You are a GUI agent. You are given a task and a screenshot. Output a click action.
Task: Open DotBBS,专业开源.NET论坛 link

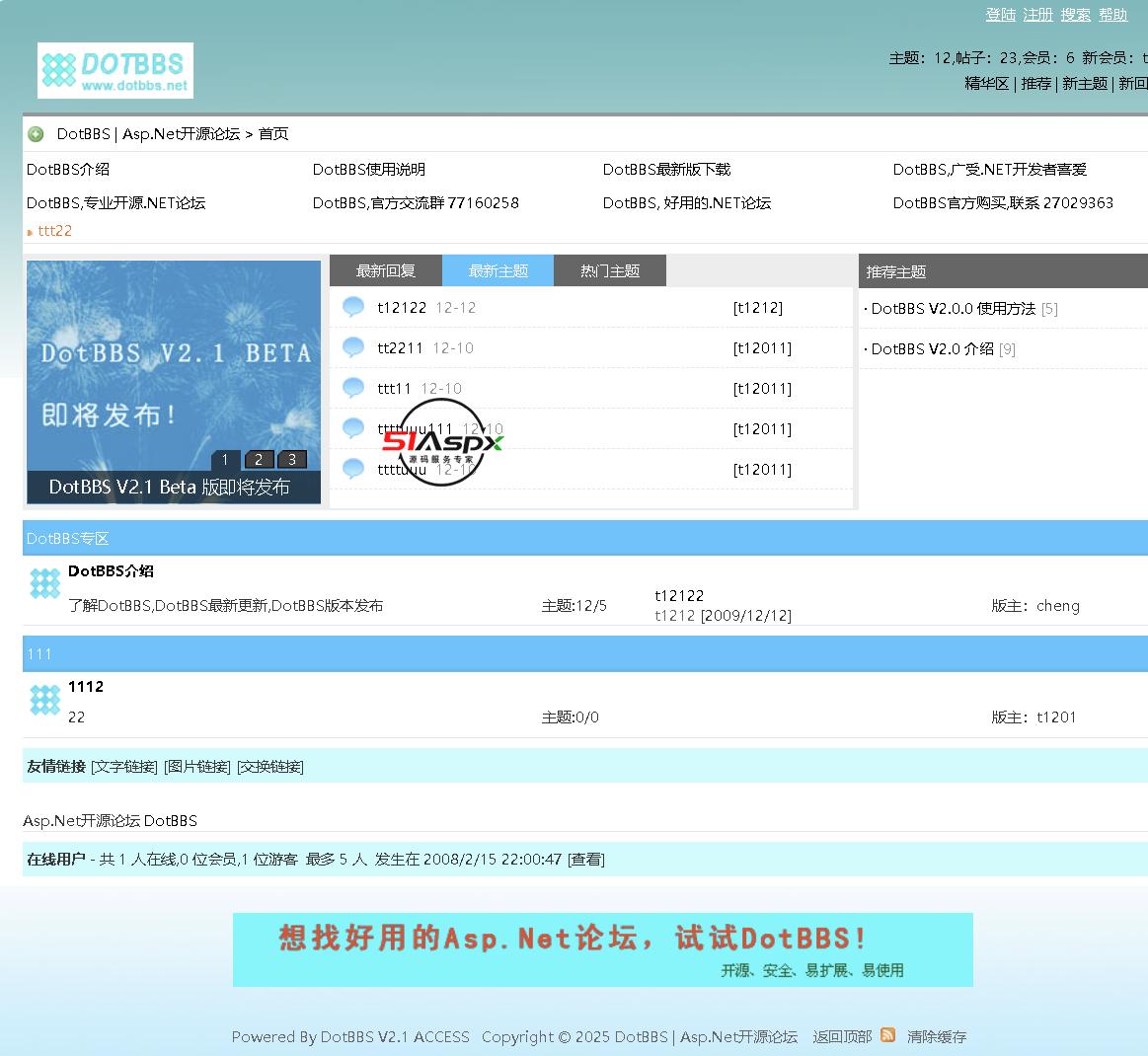point(115,202)
